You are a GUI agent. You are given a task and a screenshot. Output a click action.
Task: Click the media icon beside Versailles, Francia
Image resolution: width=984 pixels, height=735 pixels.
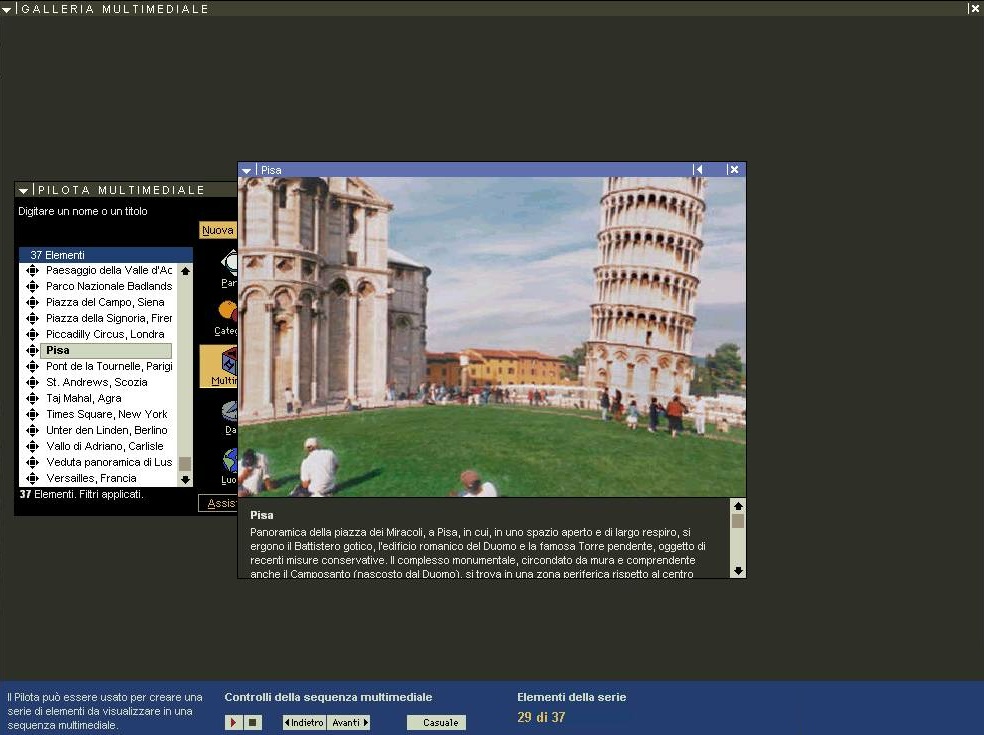pos(32,478)
